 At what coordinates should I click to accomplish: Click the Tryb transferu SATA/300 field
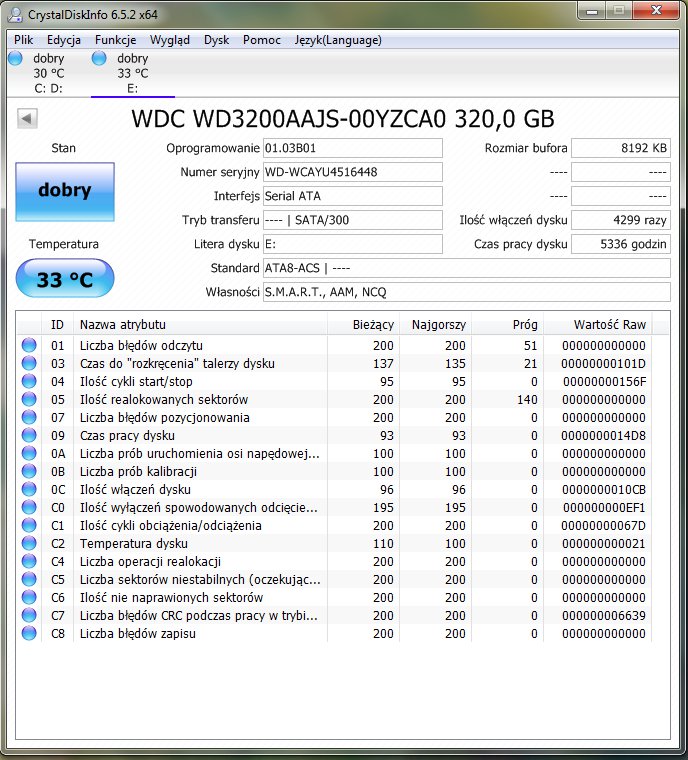point(352,220)
